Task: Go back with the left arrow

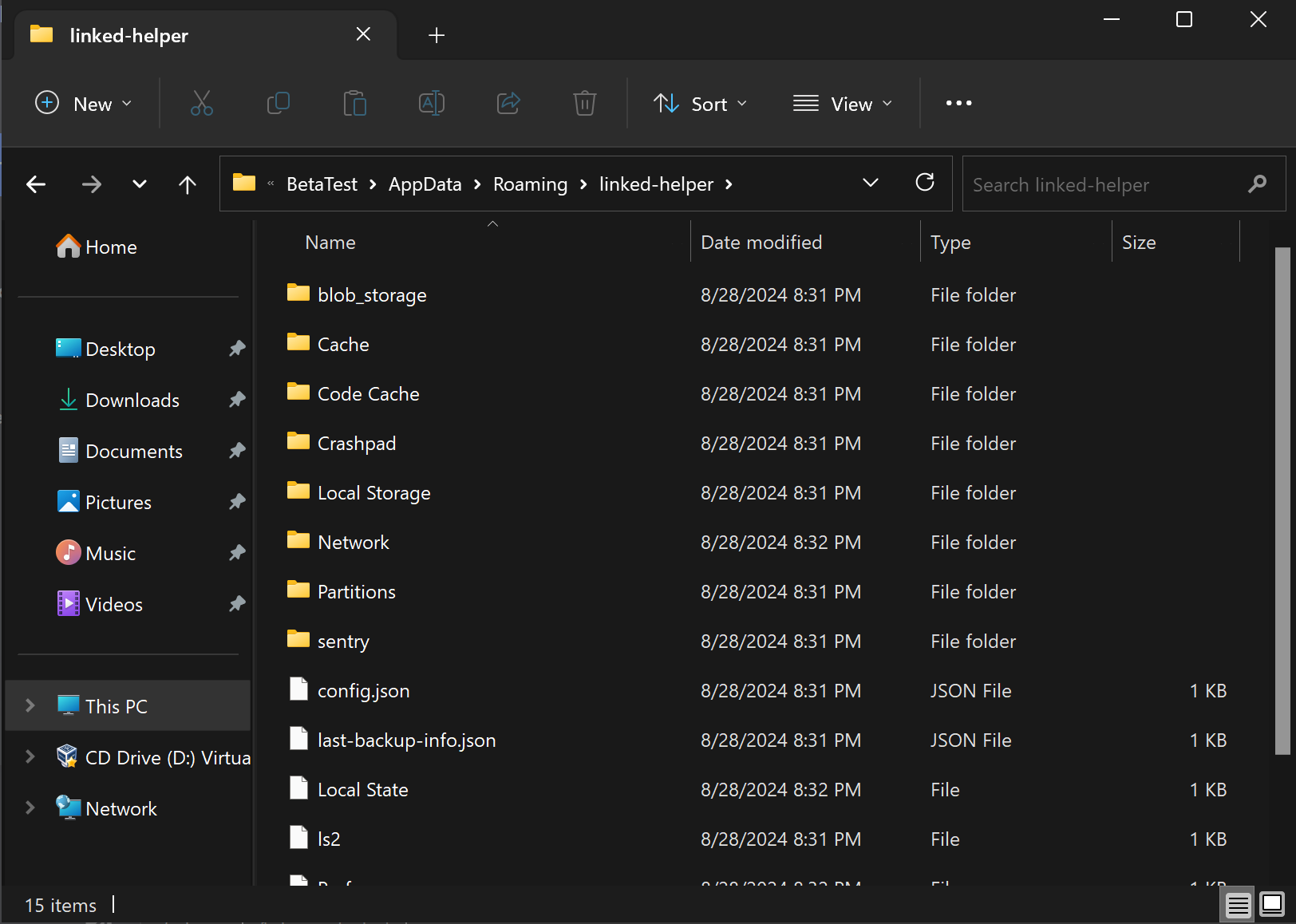Action: click(x=36, y=184)
